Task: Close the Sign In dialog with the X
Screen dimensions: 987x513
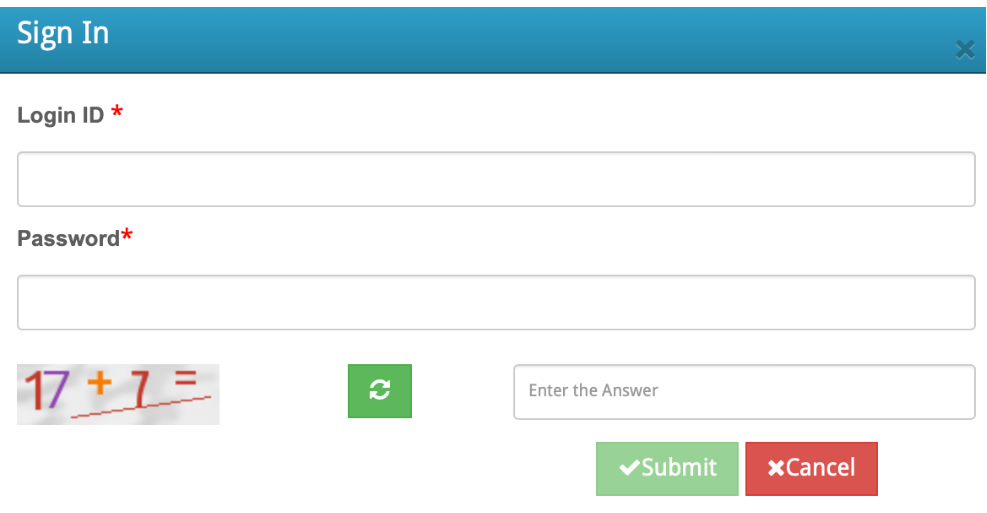Action: tap(964, 49)
